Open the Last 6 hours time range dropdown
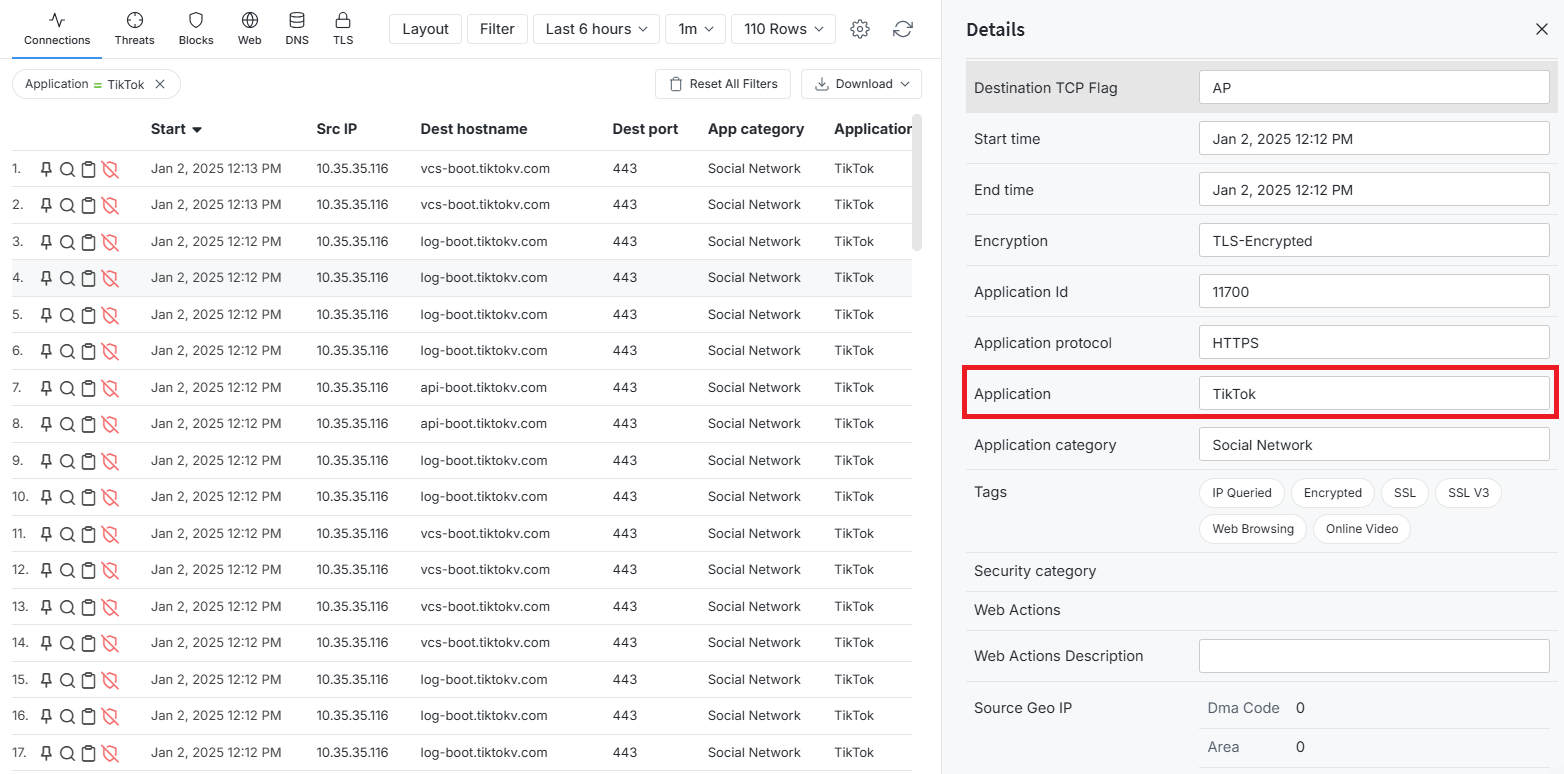Screen dimensions: 1564x774 click(x=597, y=29)
